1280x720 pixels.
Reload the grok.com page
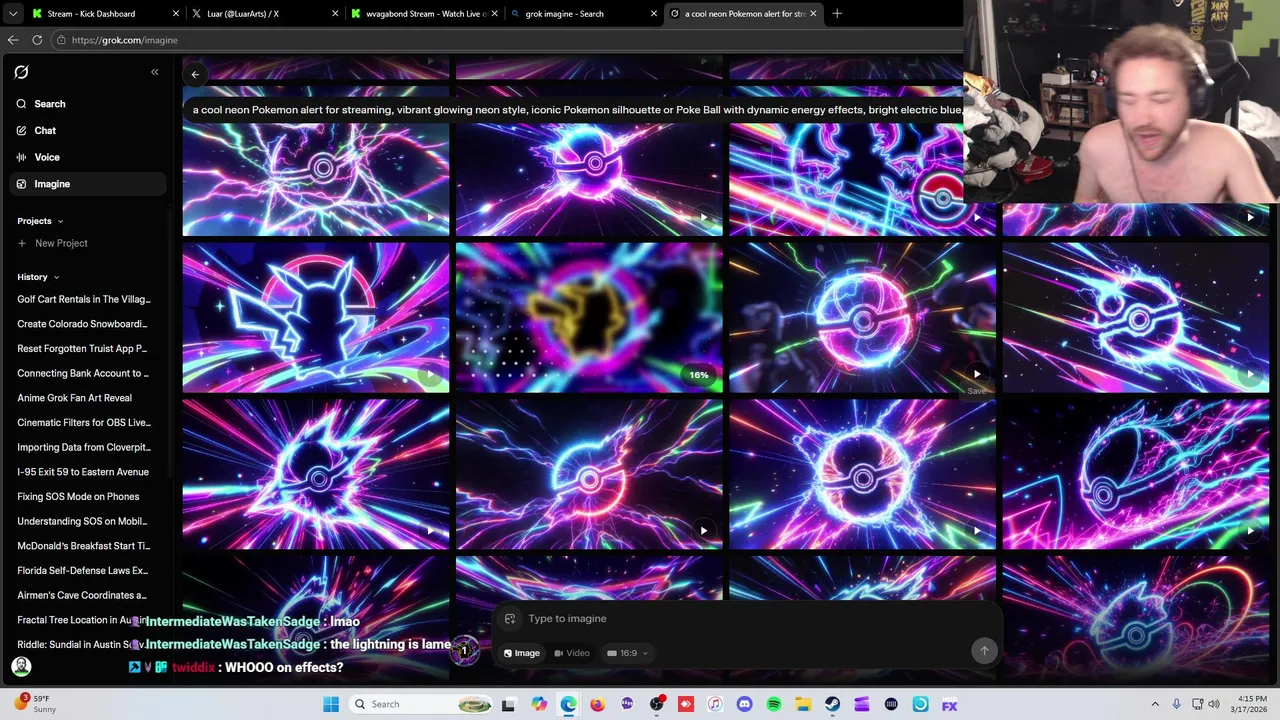[x=37, y=40]
